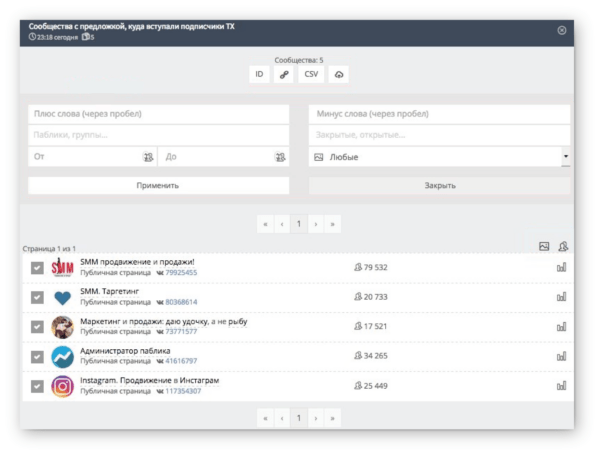This screenshot has width=600, height=455.
Task: Focus the plus words input field
Action: coord(158,114)
